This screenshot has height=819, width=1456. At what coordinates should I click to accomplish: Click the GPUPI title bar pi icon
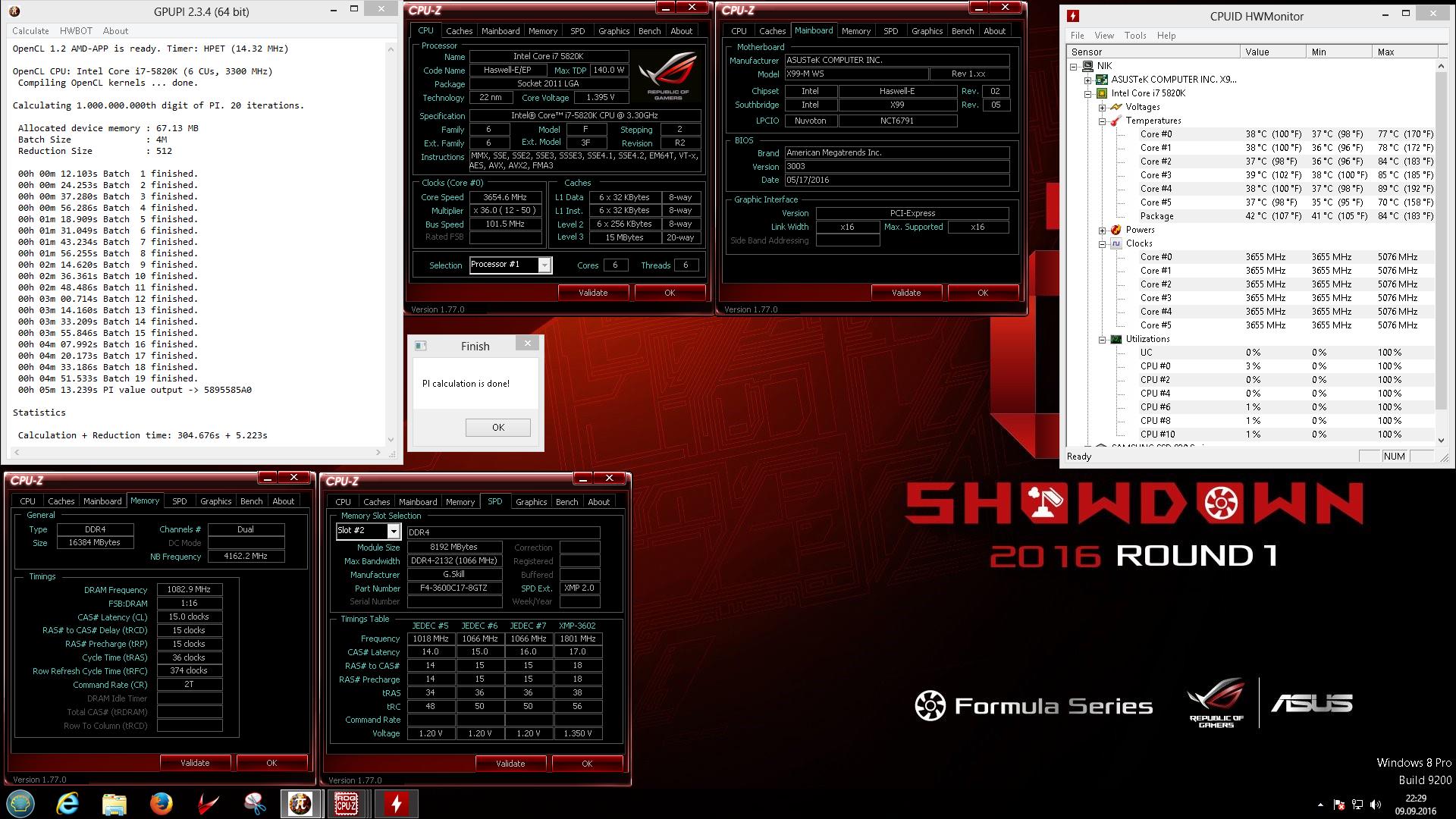14,11
